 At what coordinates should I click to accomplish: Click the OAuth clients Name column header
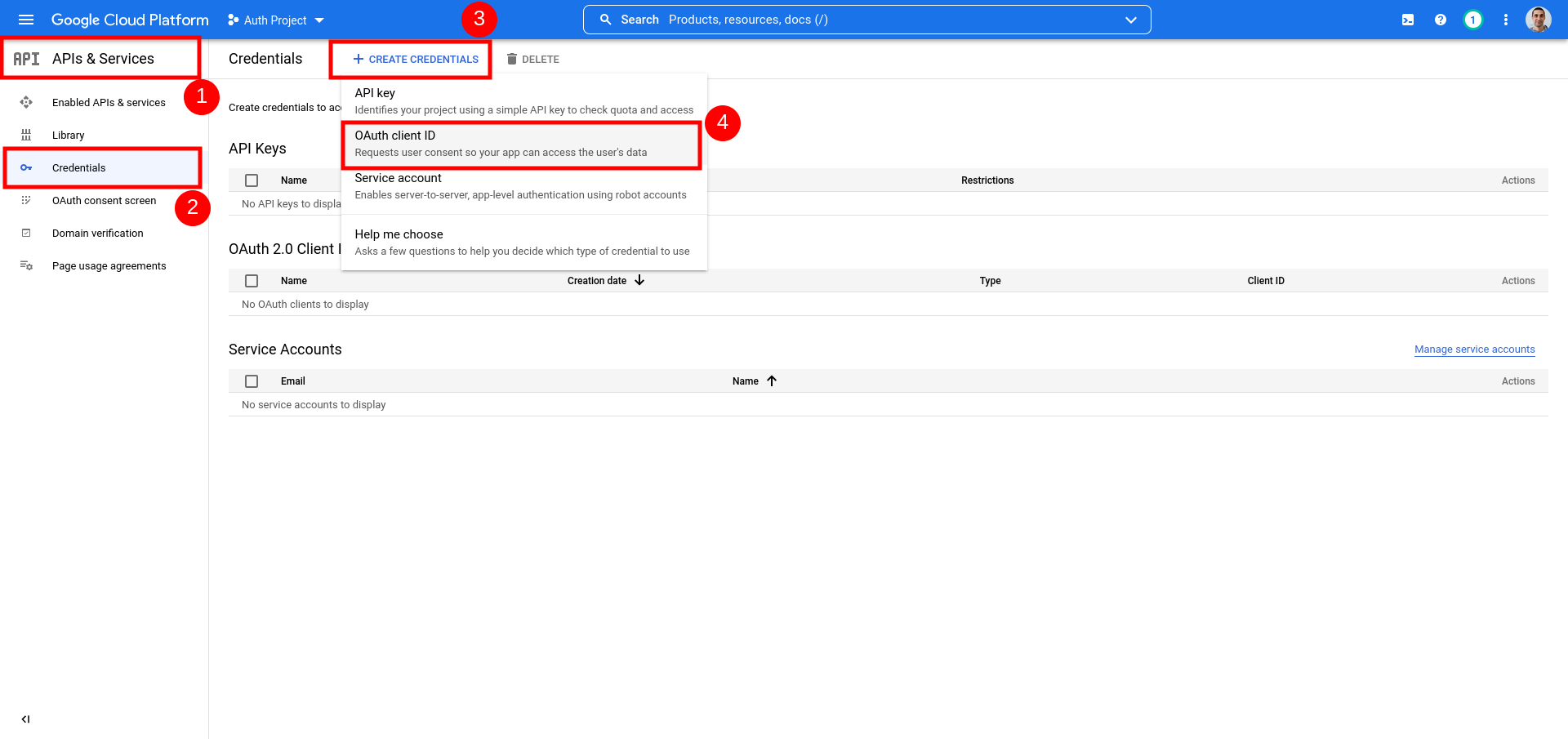tap(294, 281)
